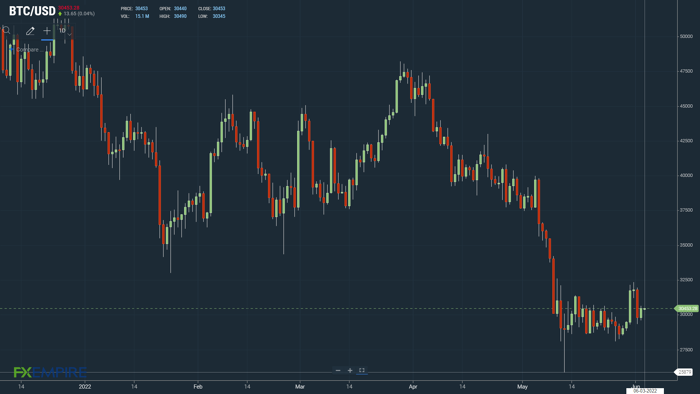
Task: Click the 35000 price axis label
Action: [x=687, y=245]
